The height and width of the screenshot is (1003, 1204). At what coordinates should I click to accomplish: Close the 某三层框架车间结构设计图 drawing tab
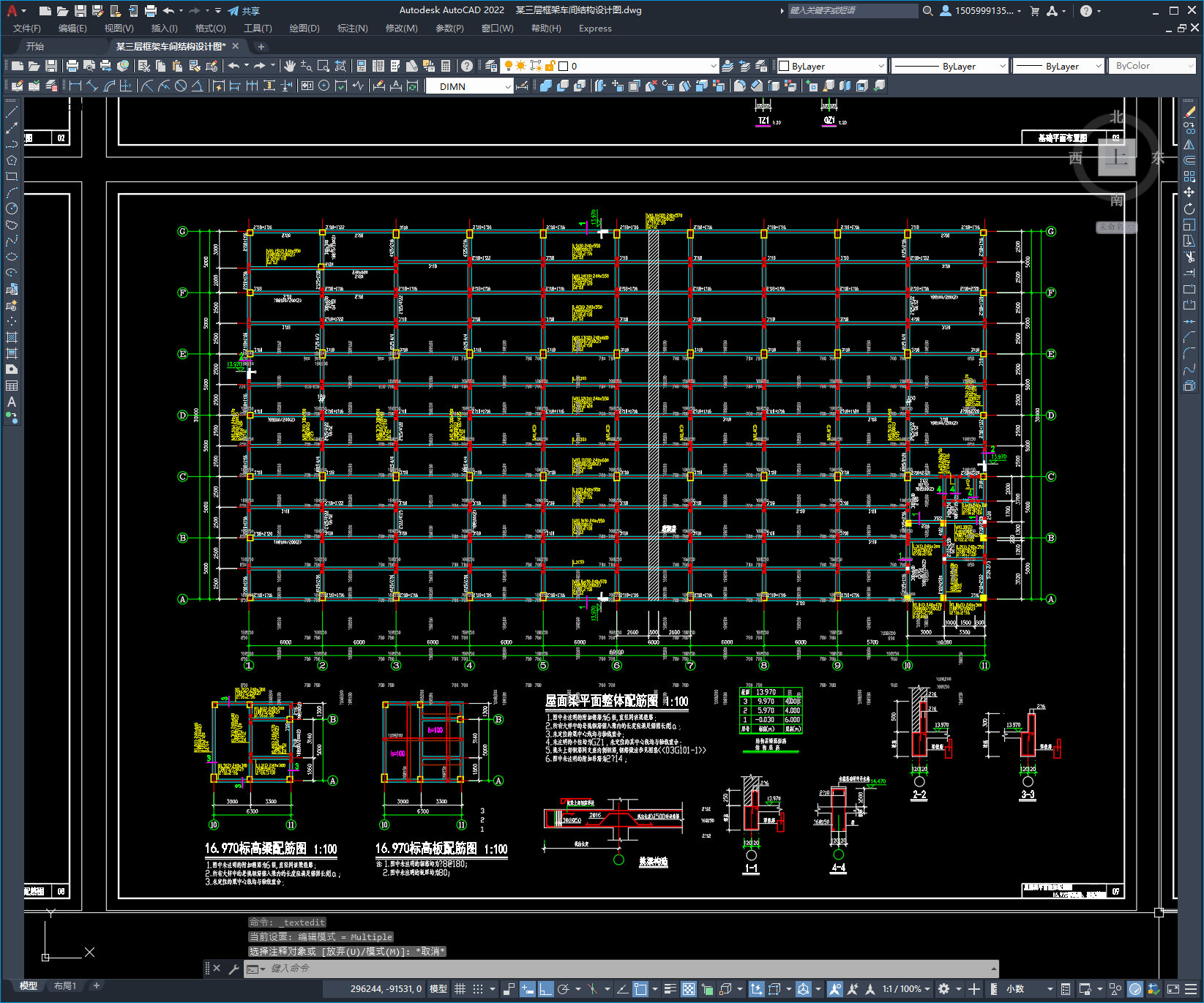click(x=235, y=46)
